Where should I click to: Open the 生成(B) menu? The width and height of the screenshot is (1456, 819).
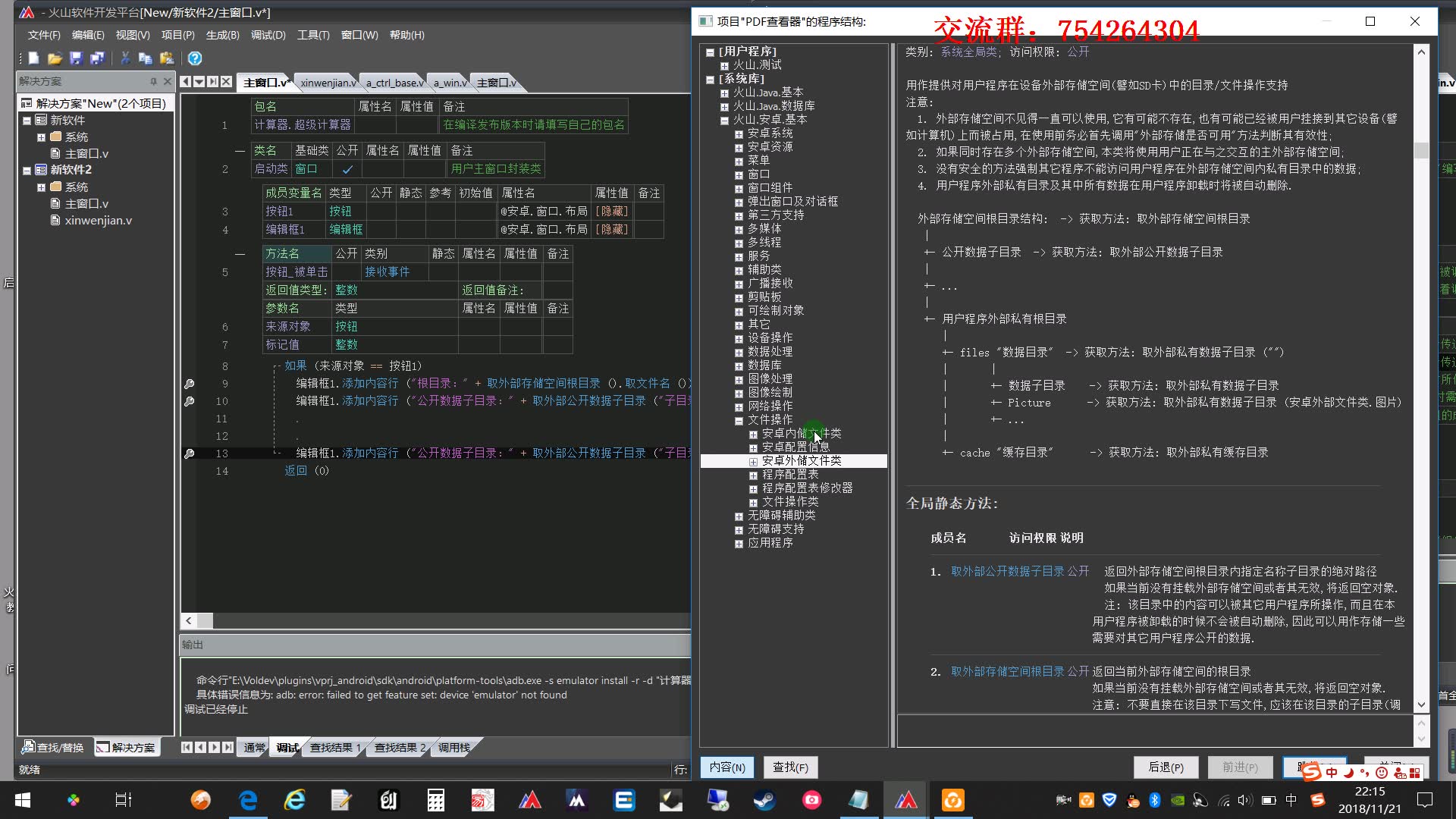(222, 35)
